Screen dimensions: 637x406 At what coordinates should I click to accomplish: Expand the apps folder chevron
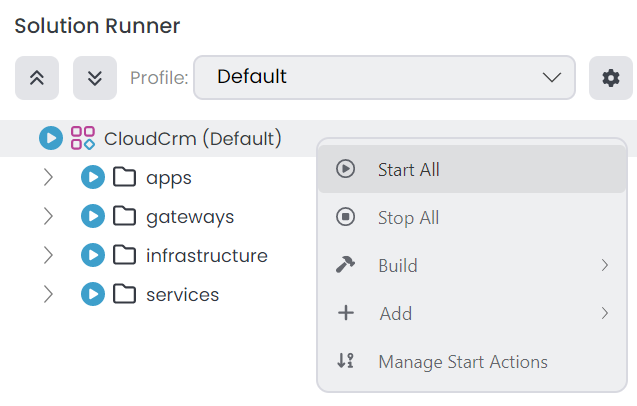[x=48, y=178]
